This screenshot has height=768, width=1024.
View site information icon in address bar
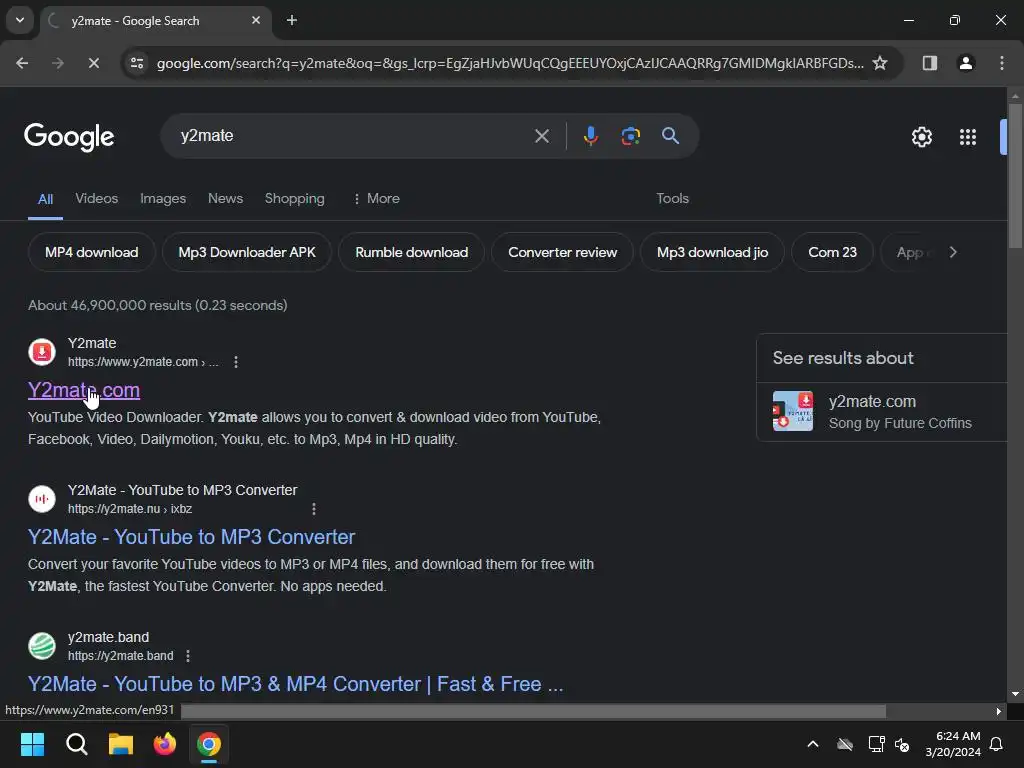[x=137, y=63]
